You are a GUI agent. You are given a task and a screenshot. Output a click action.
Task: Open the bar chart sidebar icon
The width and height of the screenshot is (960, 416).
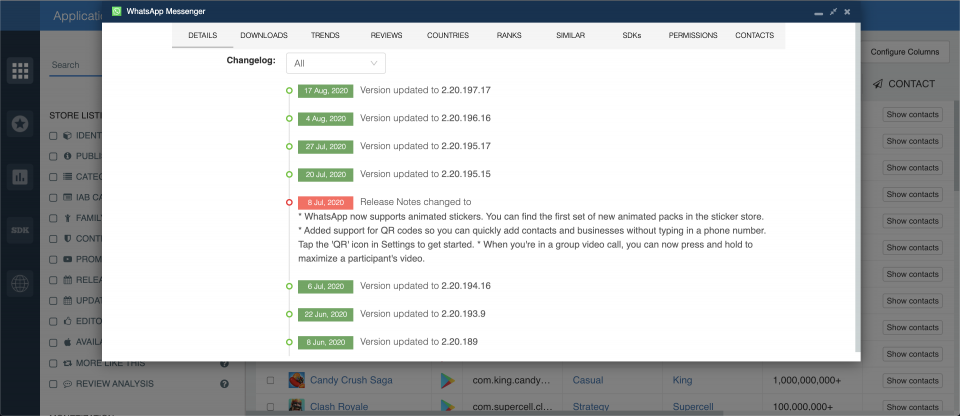20,177
